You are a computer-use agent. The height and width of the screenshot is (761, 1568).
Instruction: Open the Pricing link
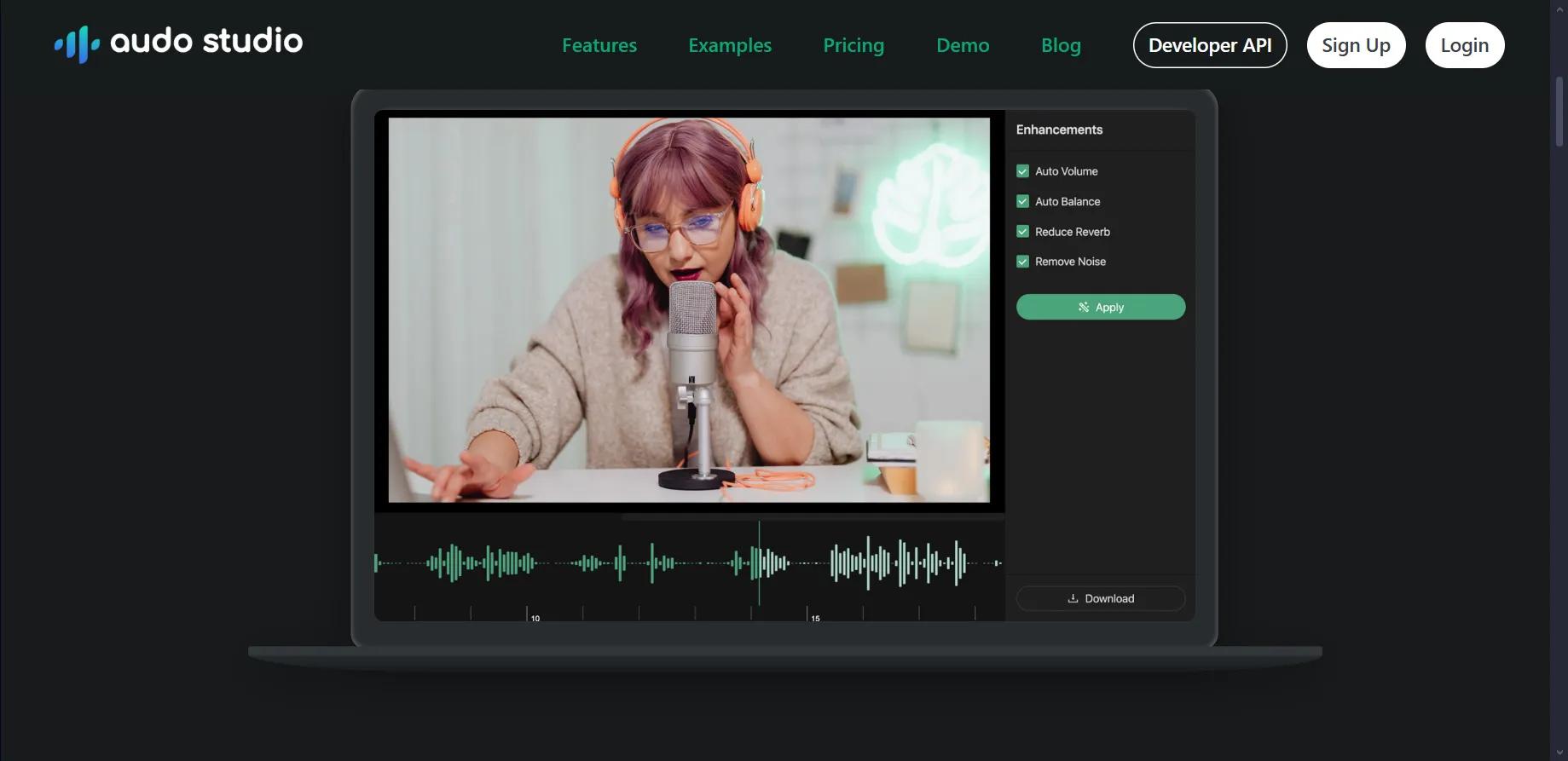pyautogui.click(x=853, y=45)
